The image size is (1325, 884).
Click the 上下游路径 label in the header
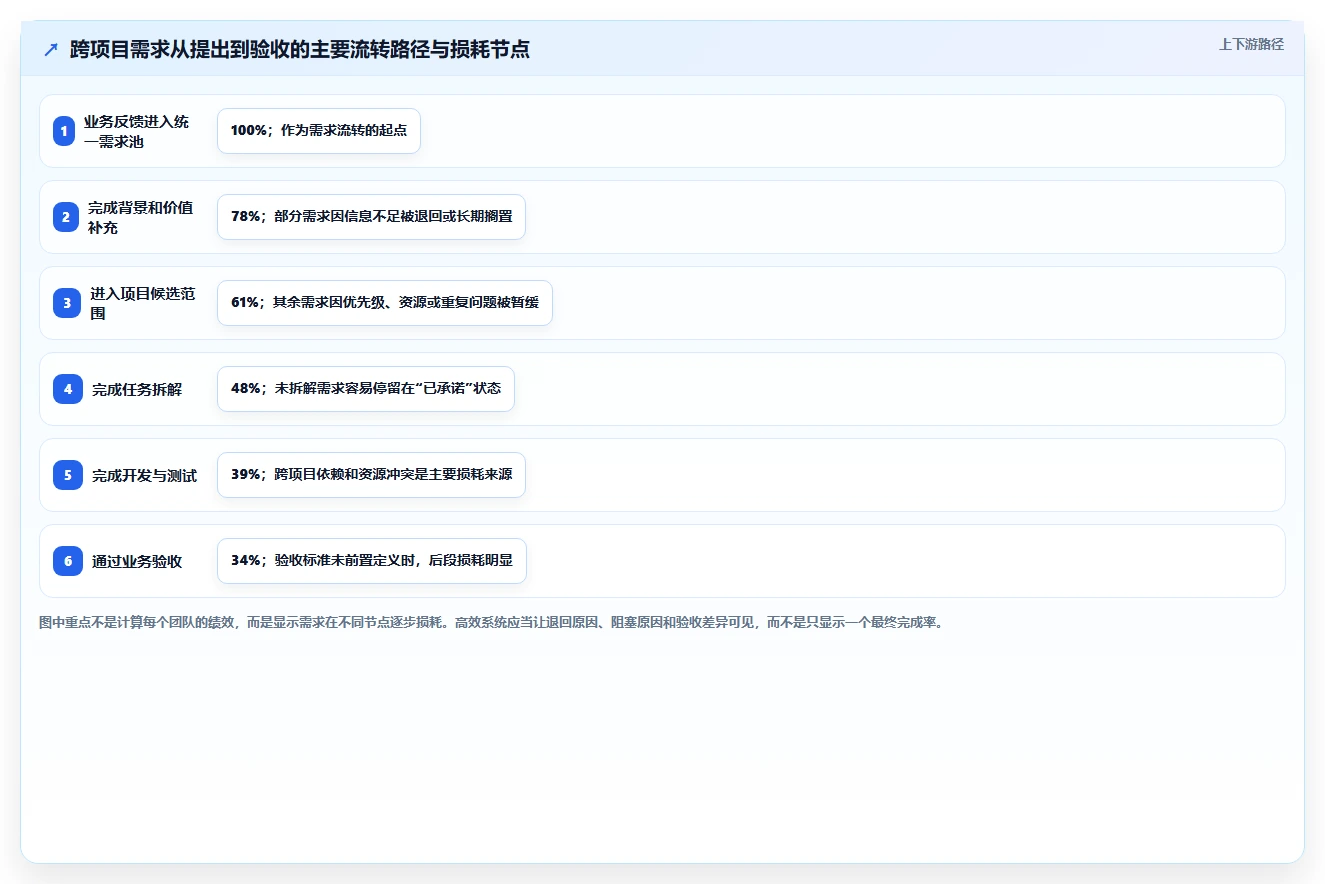click(x=1251, y=44)
